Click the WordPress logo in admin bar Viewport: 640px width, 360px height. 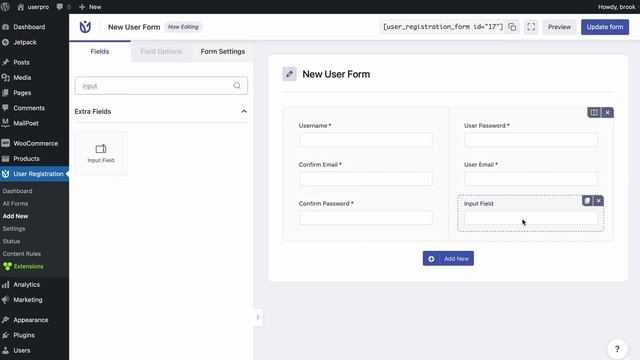[x=5, y=7]
